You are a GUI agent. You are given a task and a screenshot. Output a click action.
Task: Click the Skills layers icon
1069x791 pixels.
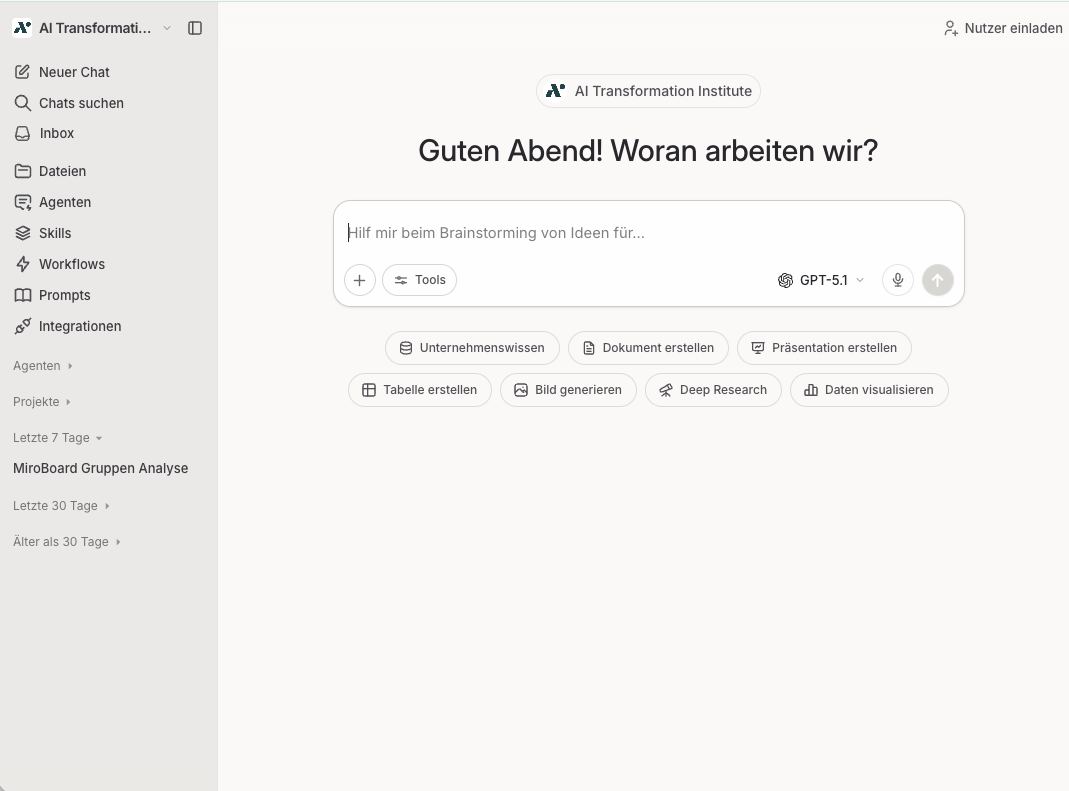(22, 233)
